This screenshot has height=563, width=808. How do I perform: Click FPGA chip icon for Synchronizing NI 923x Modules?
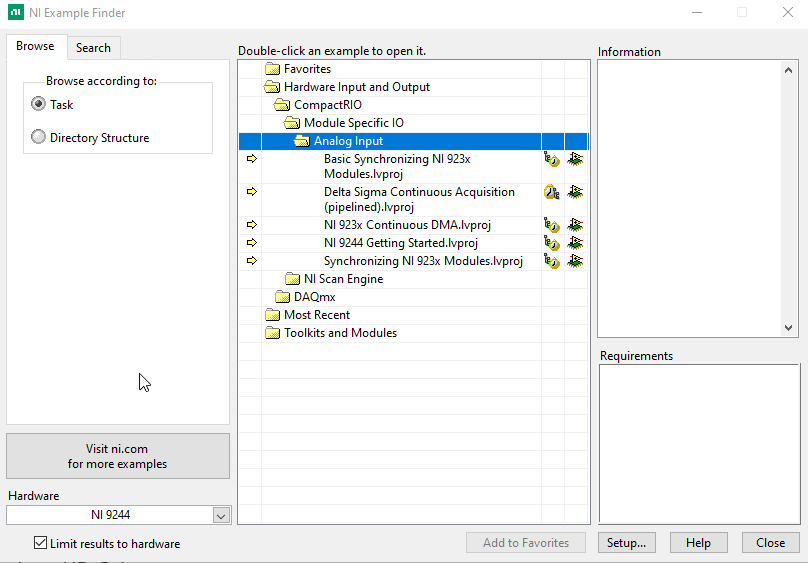575,261
